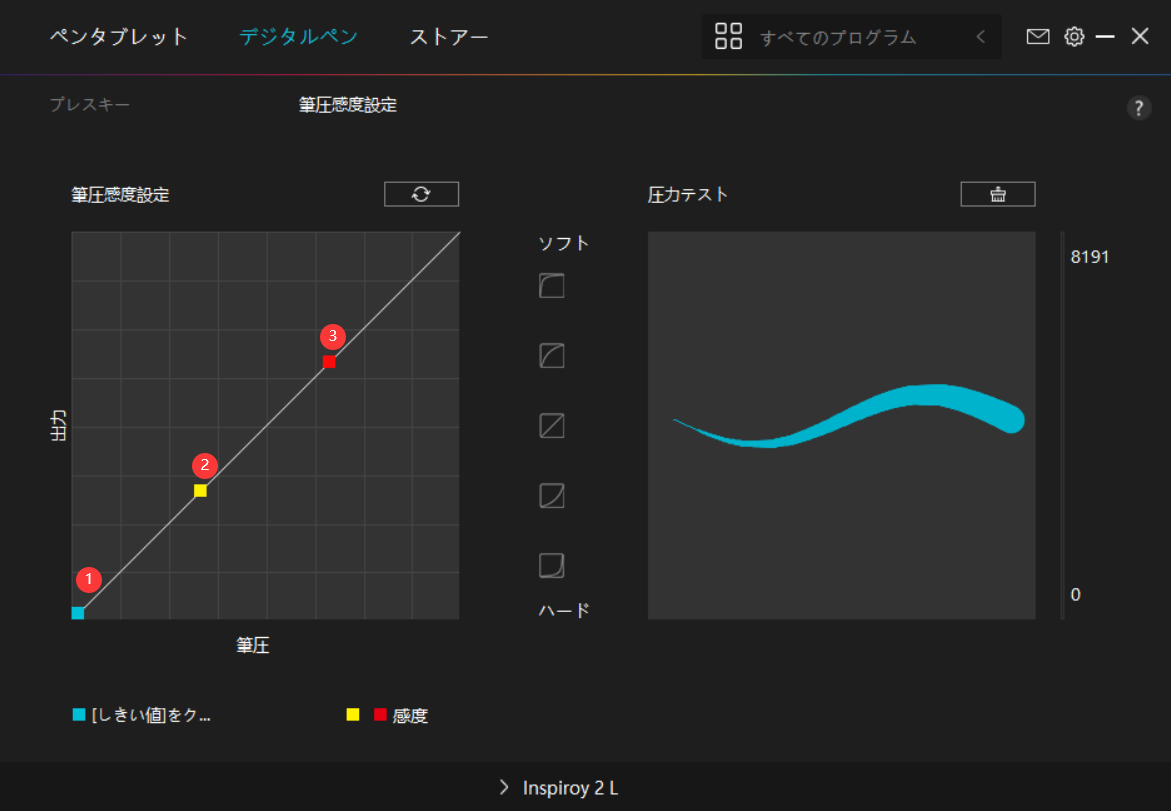The width and height of the screenshot is (1171, 811).
Task: Switch to the ペンタブレット tab
Action: click(x=119, y=37)
